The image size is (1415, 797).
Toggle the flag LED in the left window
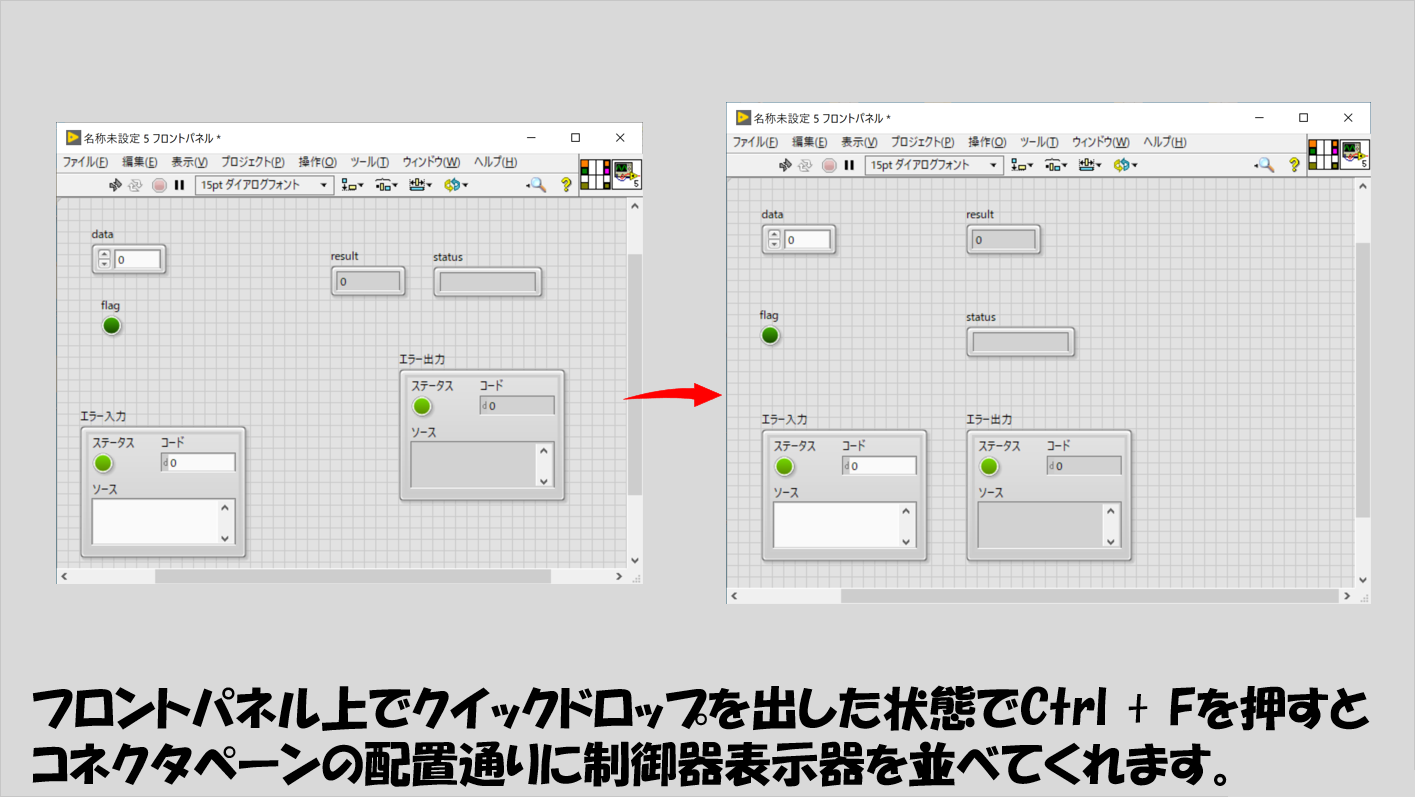click(x=111, y=325)
